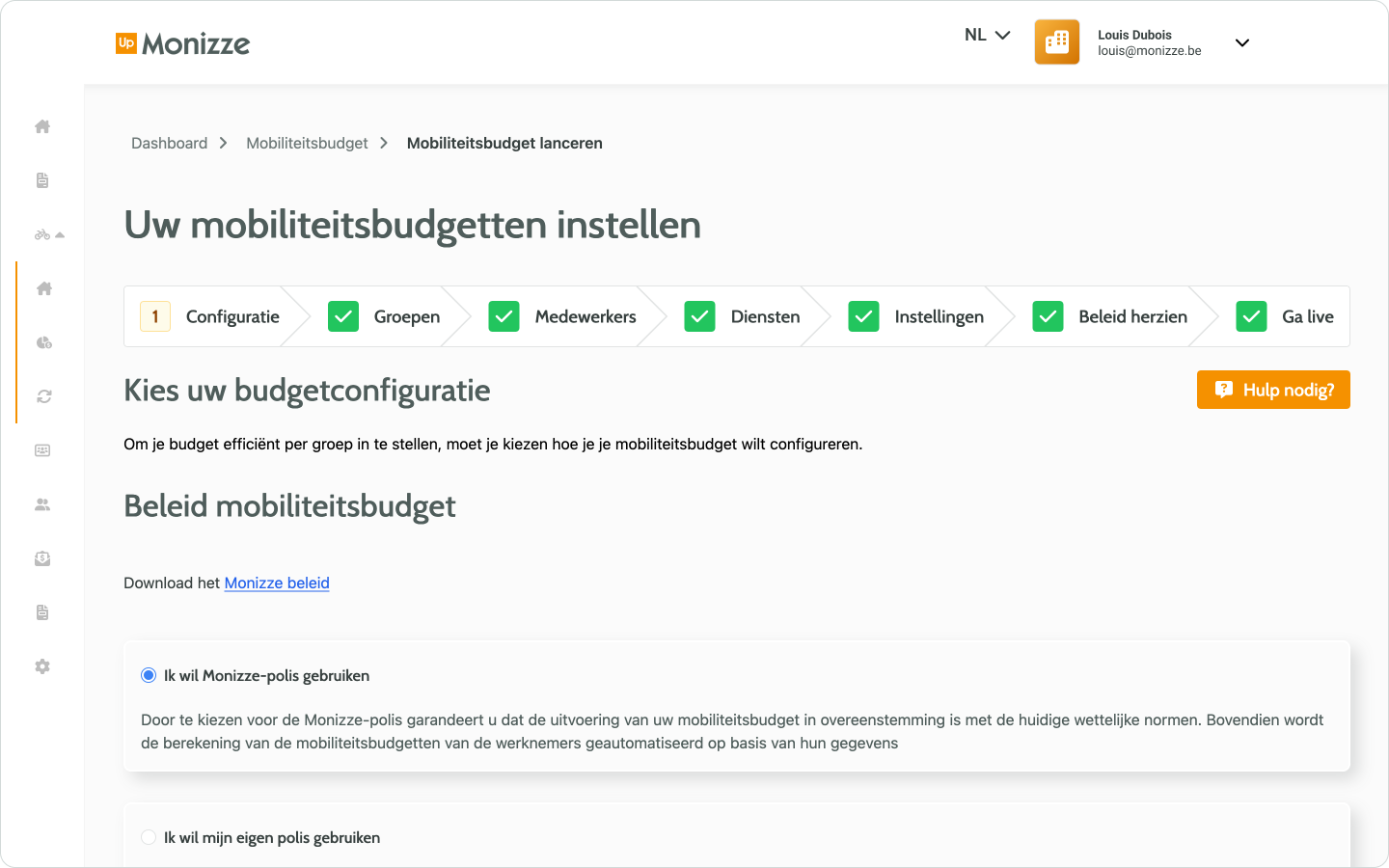Click the refresh arrows icon in sidebar
1389x868 pixels.
point(43,396)
